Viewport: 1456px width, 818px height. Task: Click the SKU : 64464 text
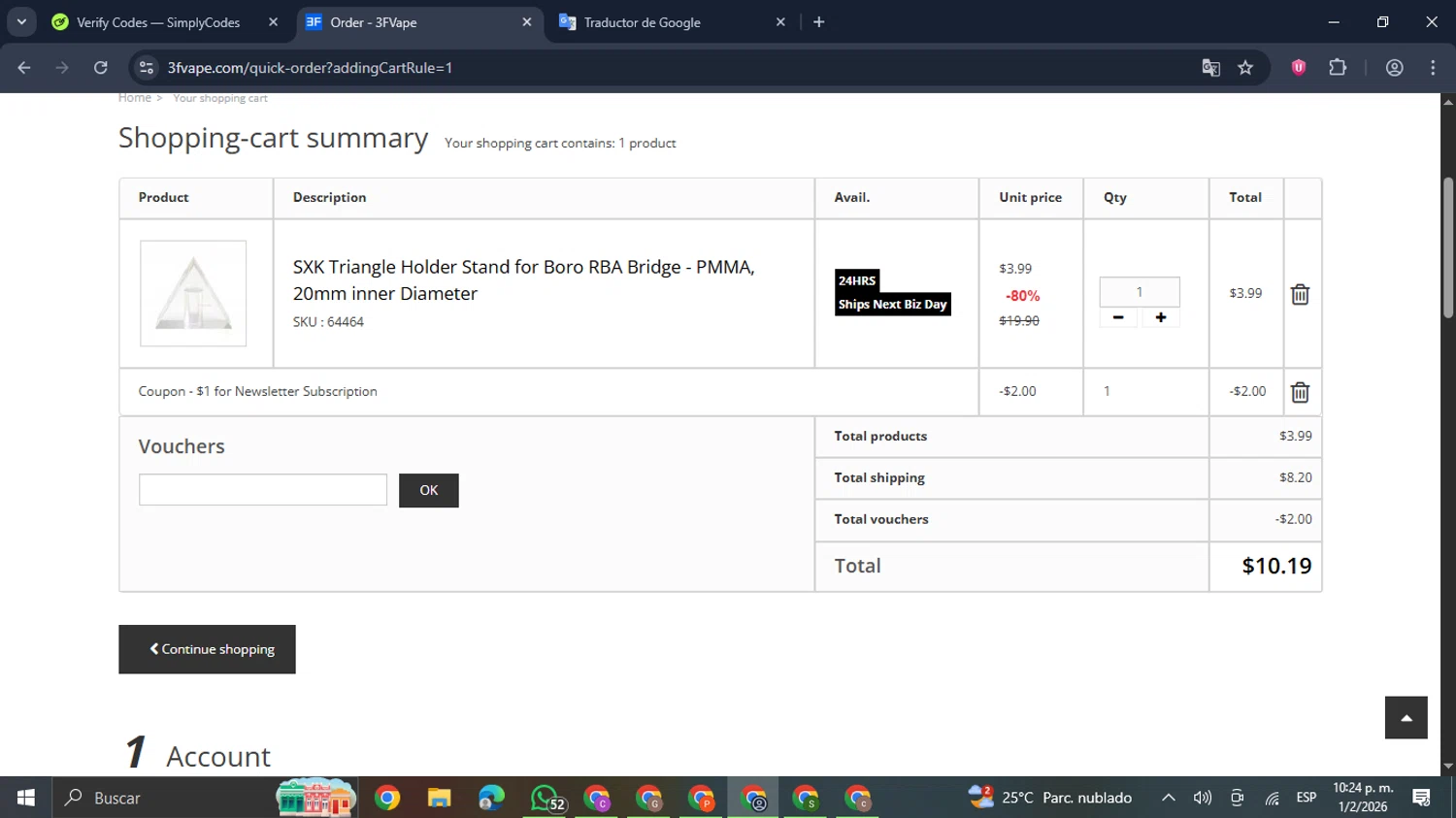click(328, 322)
